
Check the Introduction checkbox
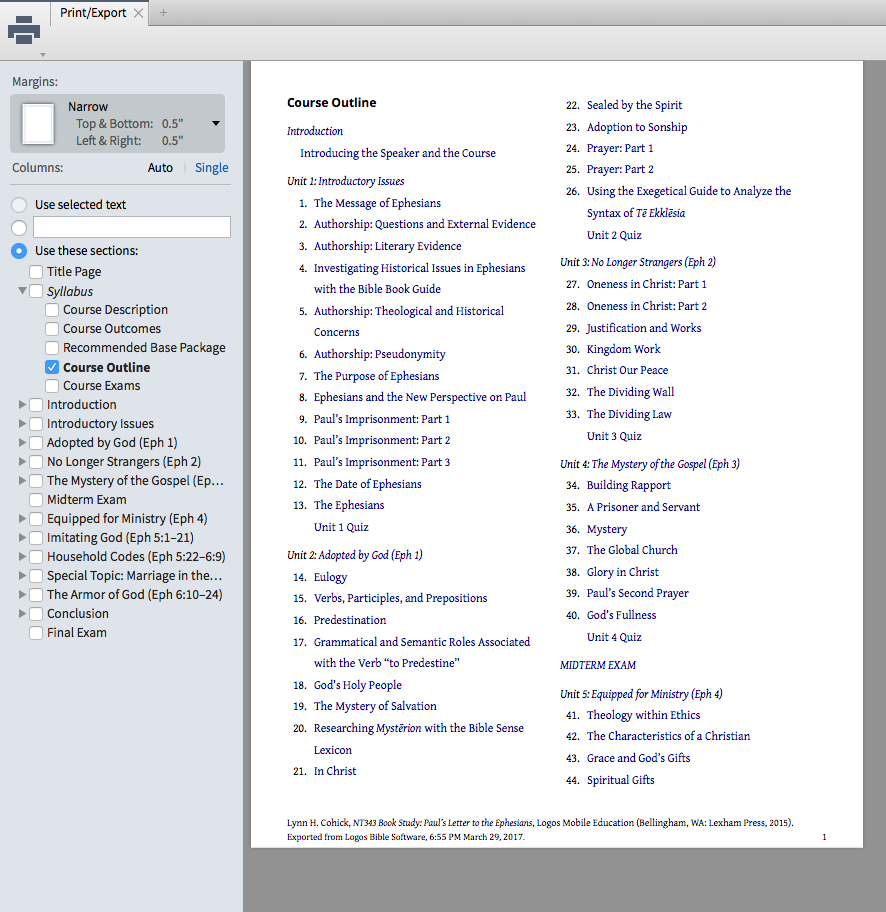coord(36,404)
